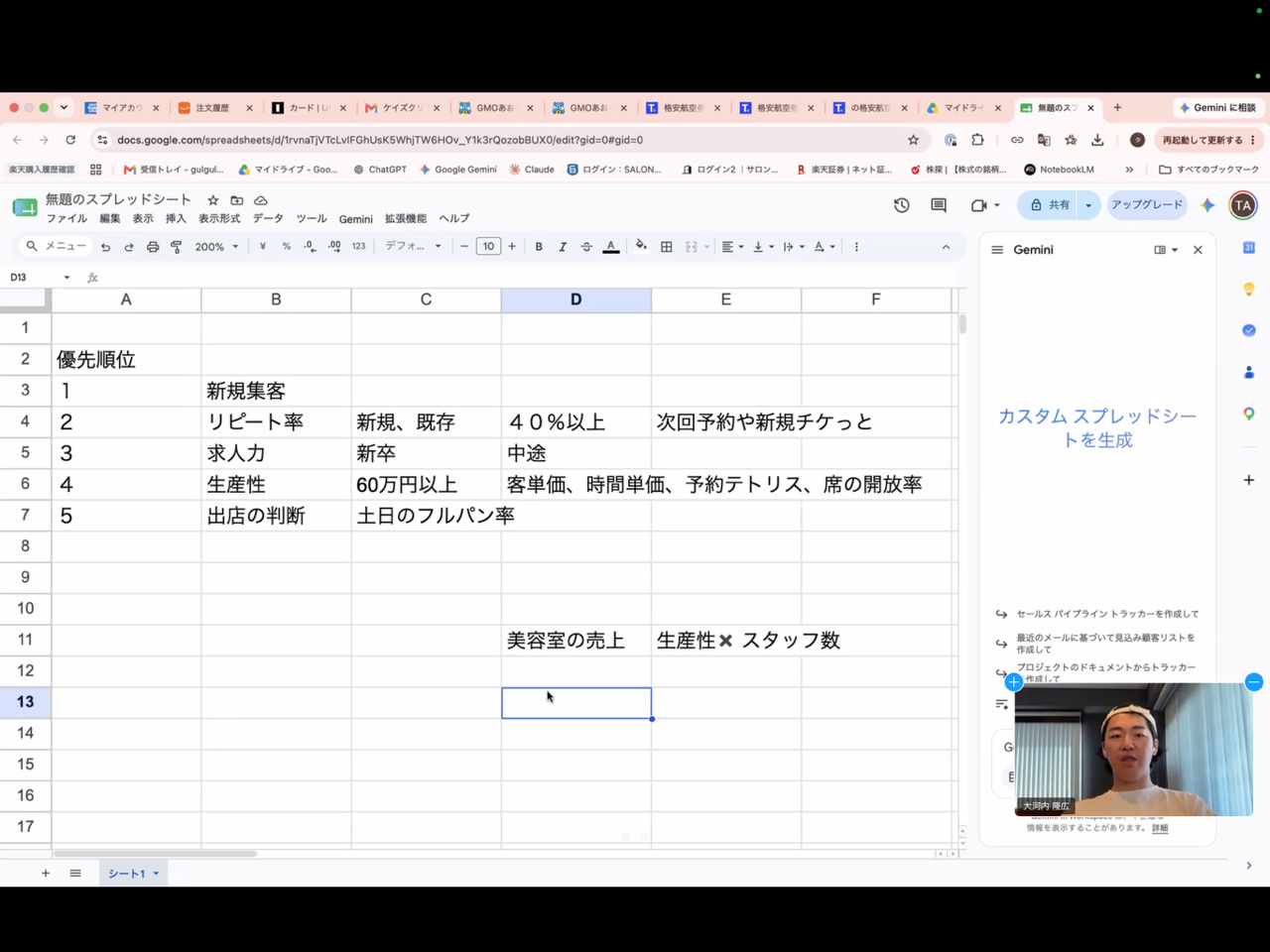Open more toolbar options menu
1270x952 pixels.
pos(856,247)
